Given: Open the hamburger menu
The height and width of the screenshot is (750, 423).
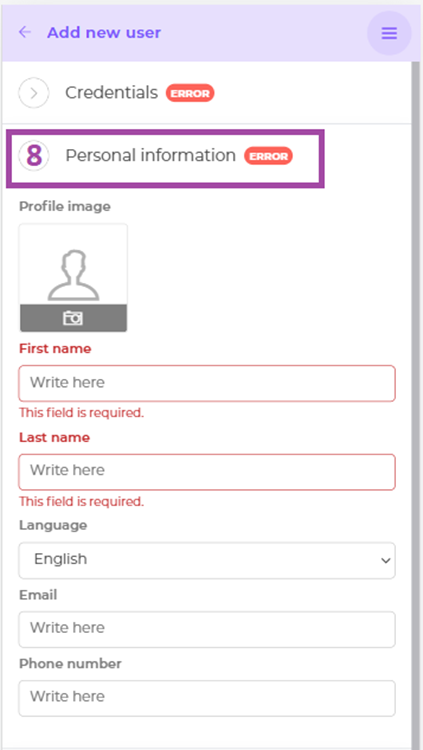Looking at the screenshot, I should pos(389,33).
